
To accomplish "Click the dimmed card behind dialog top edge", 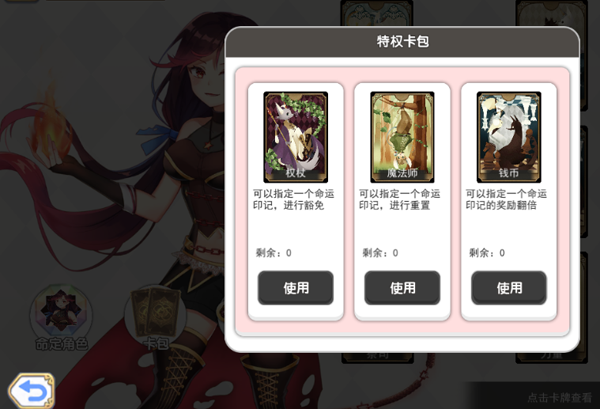I will 377,13.
